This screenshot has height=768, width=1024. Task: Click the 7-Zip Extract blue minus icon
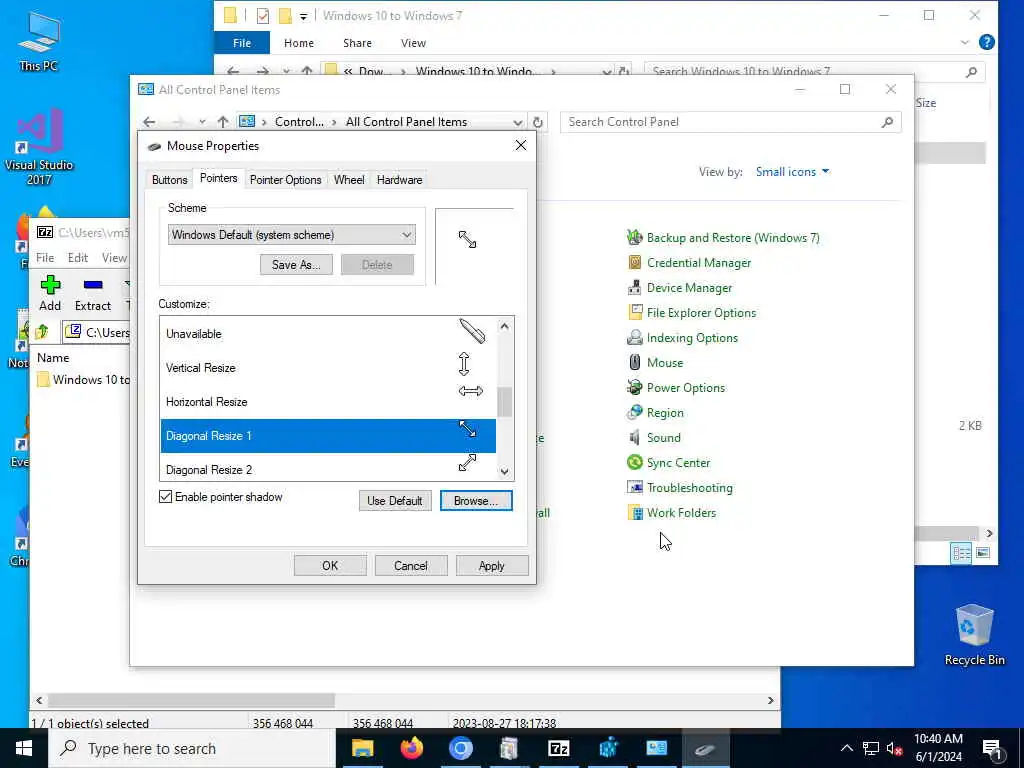coord(93,285)
